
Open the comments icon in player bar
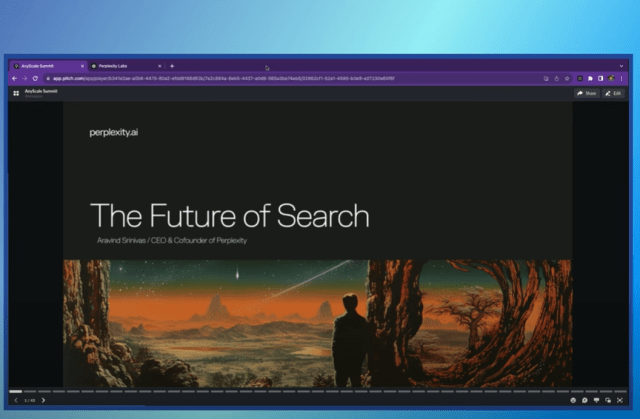click(585, 400)
